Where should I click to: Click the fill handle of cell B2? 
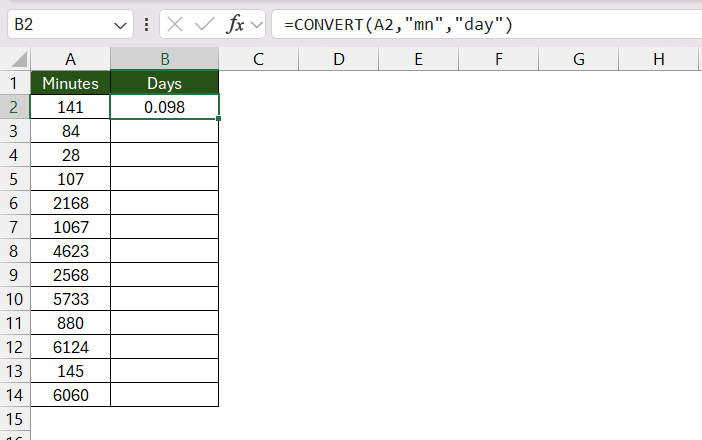218,119
